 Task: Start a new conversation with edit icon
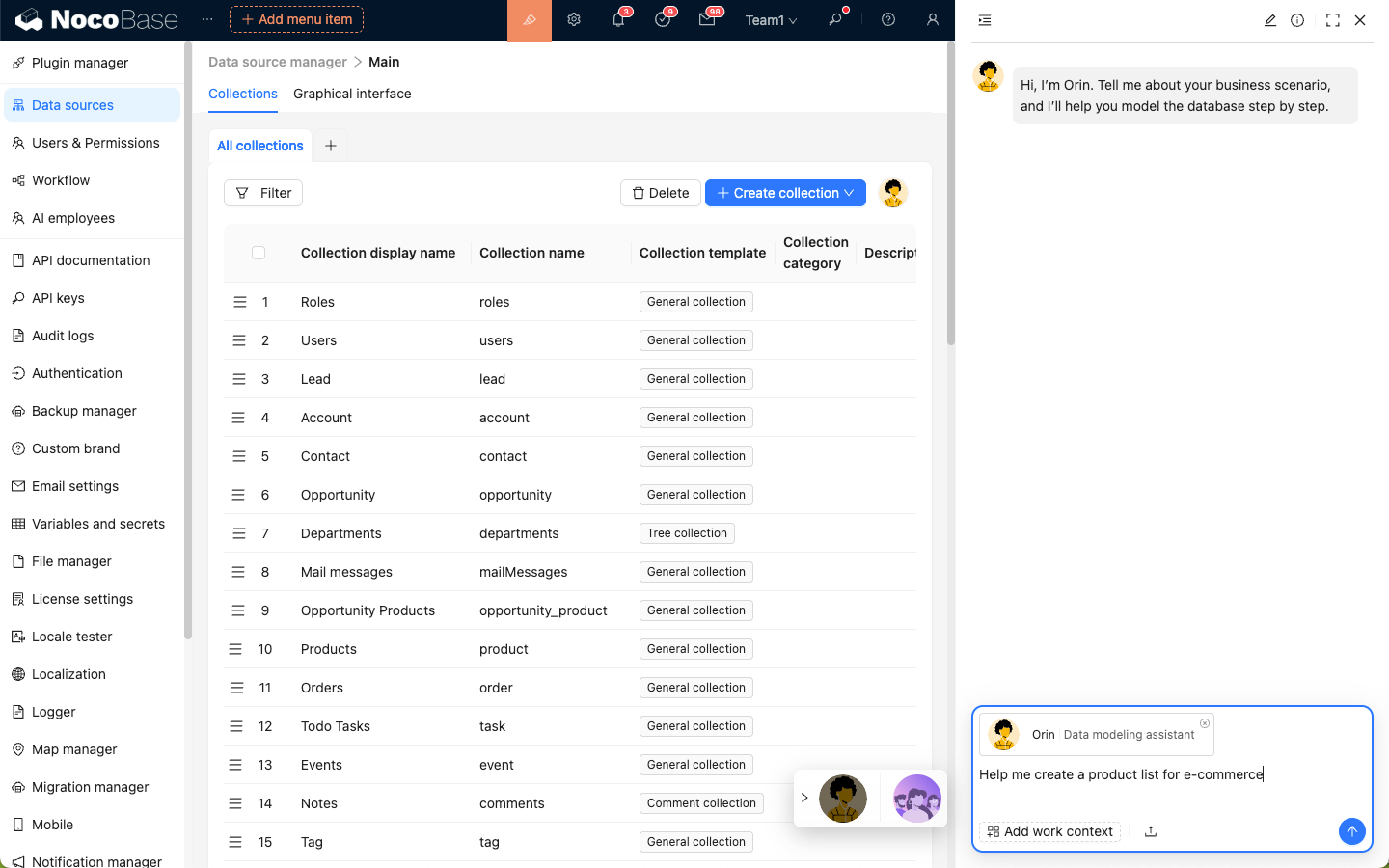coord(1270,20)
